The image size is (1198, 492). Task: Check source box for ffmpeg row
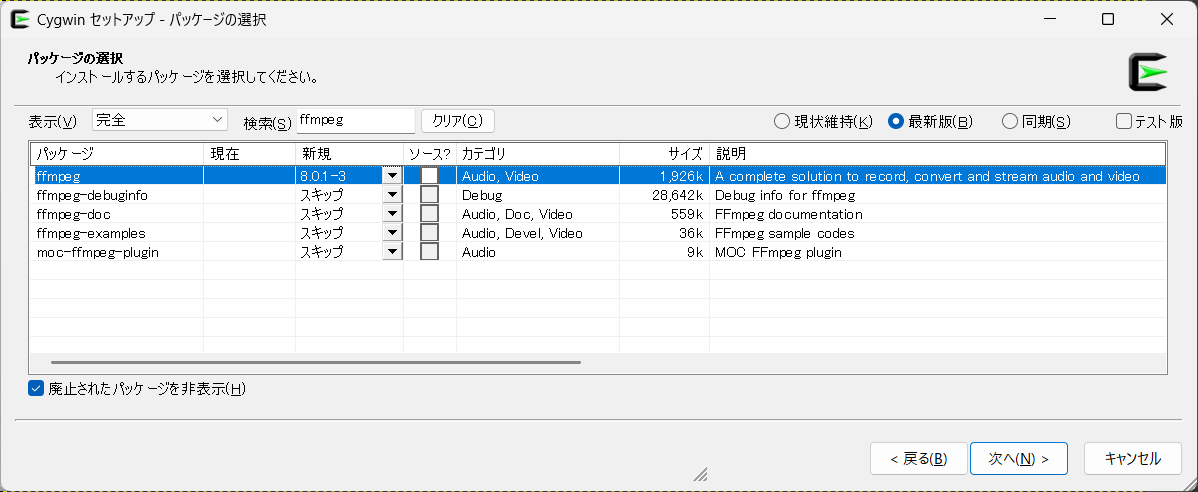pyautogui.click(x=429, y=176)
